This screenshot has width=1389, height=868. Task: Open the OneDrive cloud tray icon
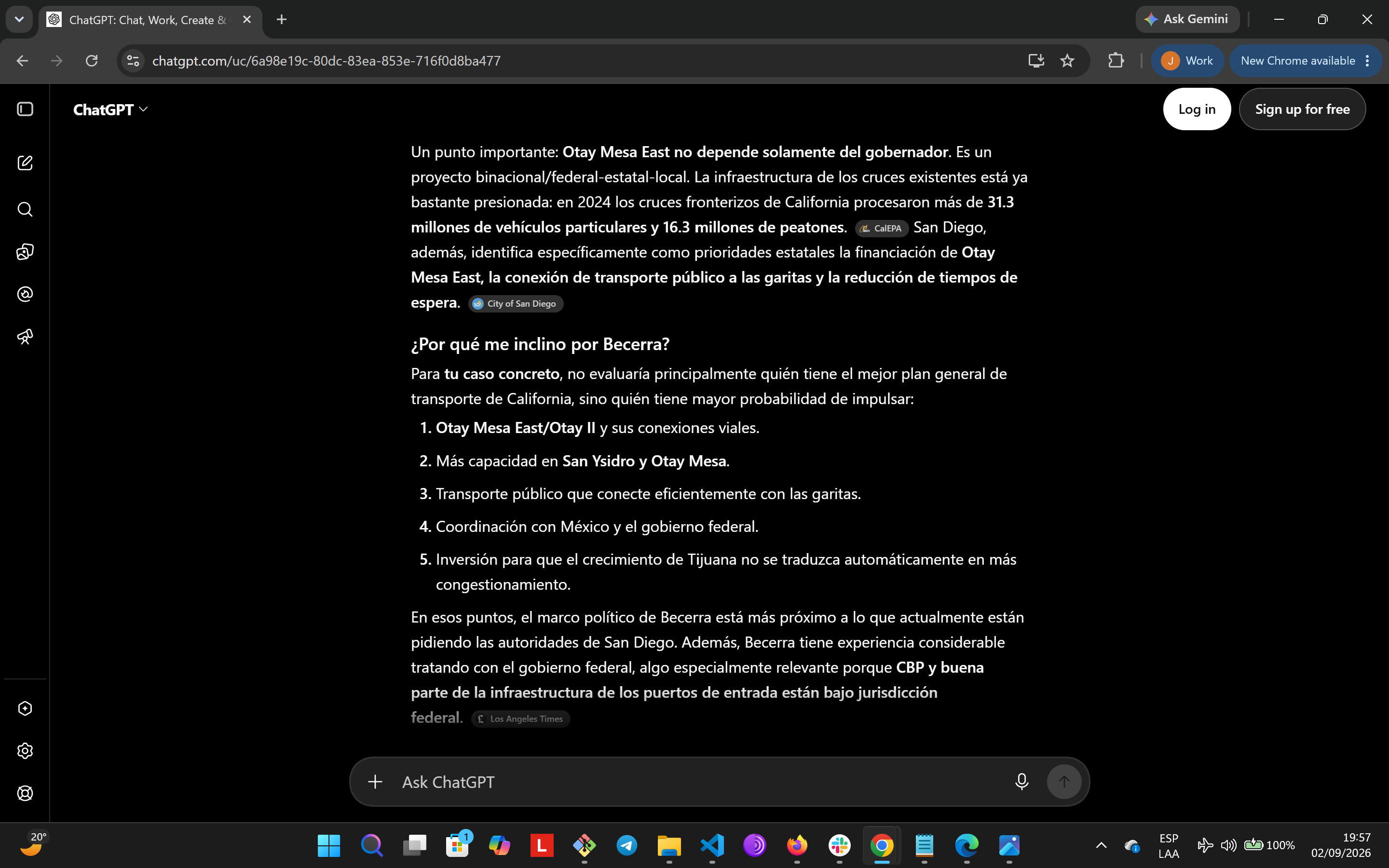[x=1132, y=845]
